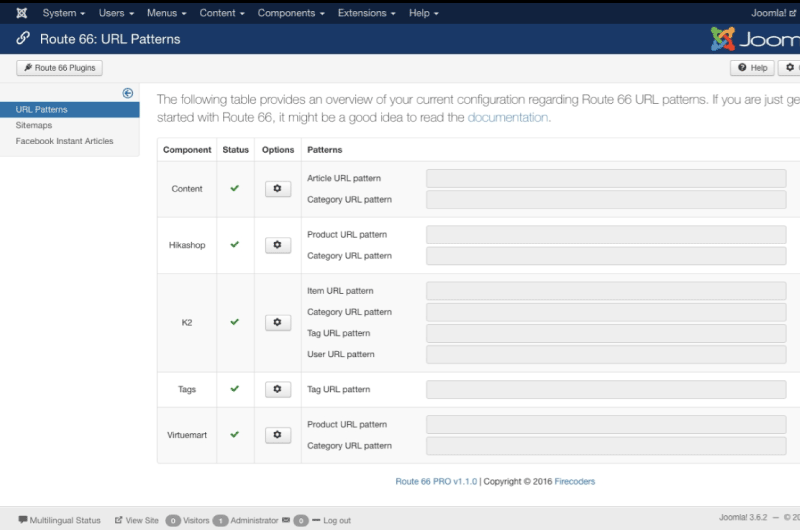This screenshot has width=800, height=530.
Task: Open options gear for Hikashop component
Action: [x=278, y=245]
